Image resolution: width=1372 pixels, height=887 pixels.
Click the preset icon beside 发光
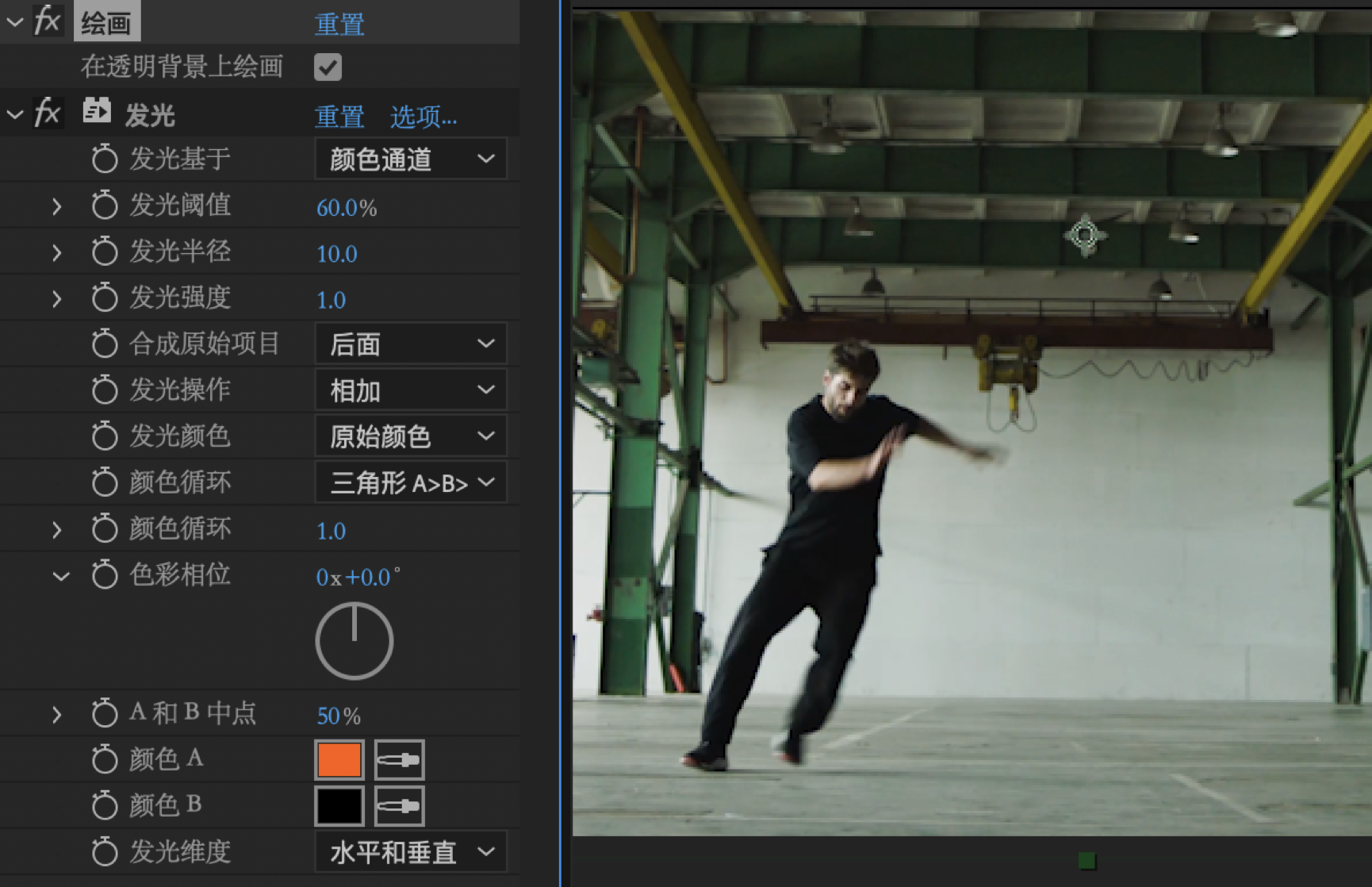coord(97,111)
